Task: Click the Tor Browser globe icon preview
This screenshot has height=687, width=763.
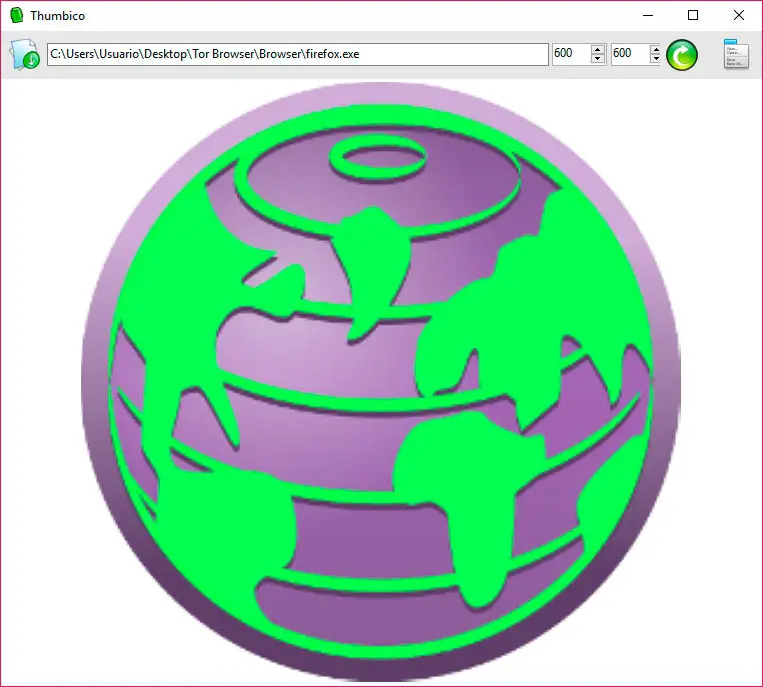Action: 381,382
